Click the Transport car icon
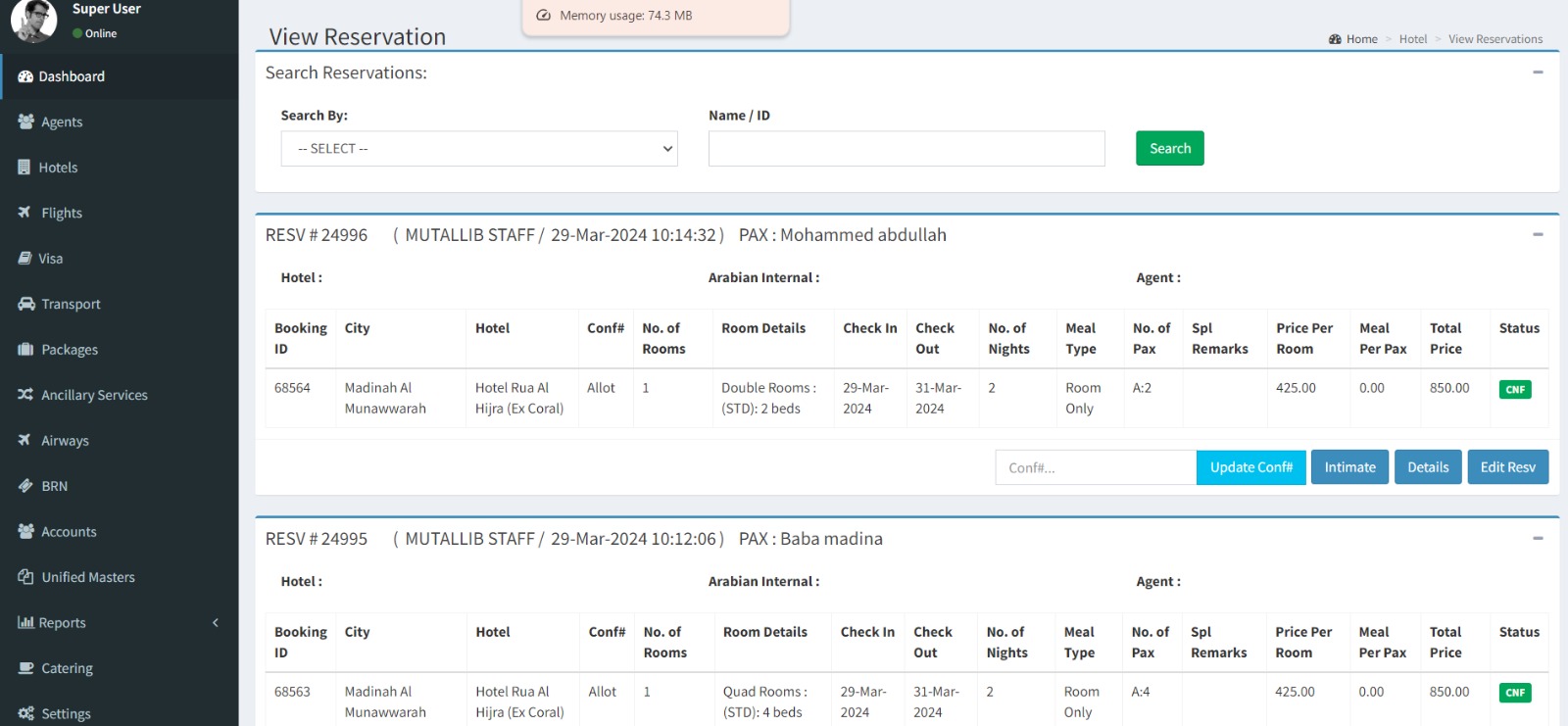This screenshot has width=1568, height=726. click(25, 304)
